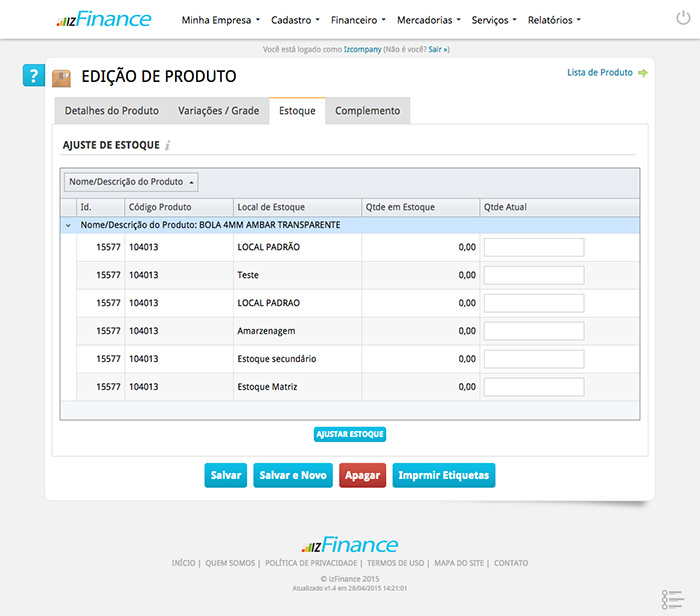Collapse the BOLA 4MM AMBAR group row
Image resolution: width=700 pixels, height=616 pixels.
point(68,226)
